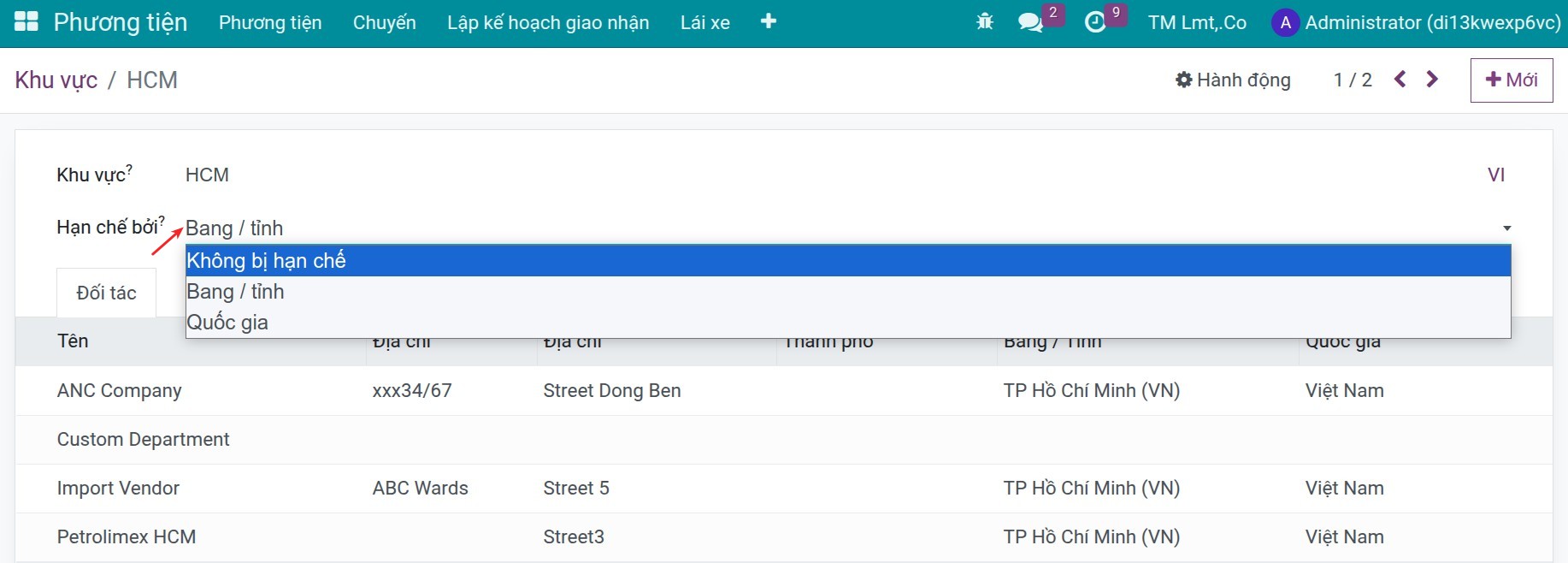1568x563 pixels.
Task: Open the Lái xe menu
Action: point(705,23)
